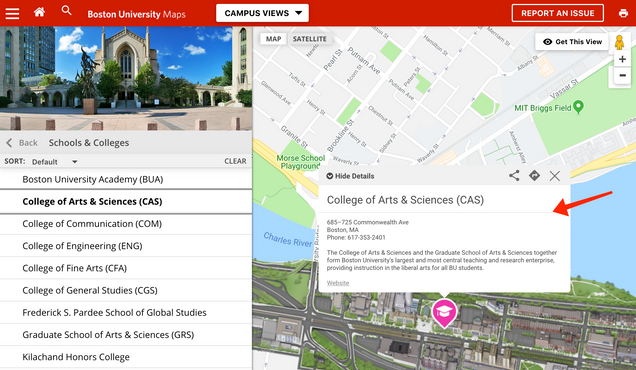Toggle Hide Details on info panel

point(350,176)
